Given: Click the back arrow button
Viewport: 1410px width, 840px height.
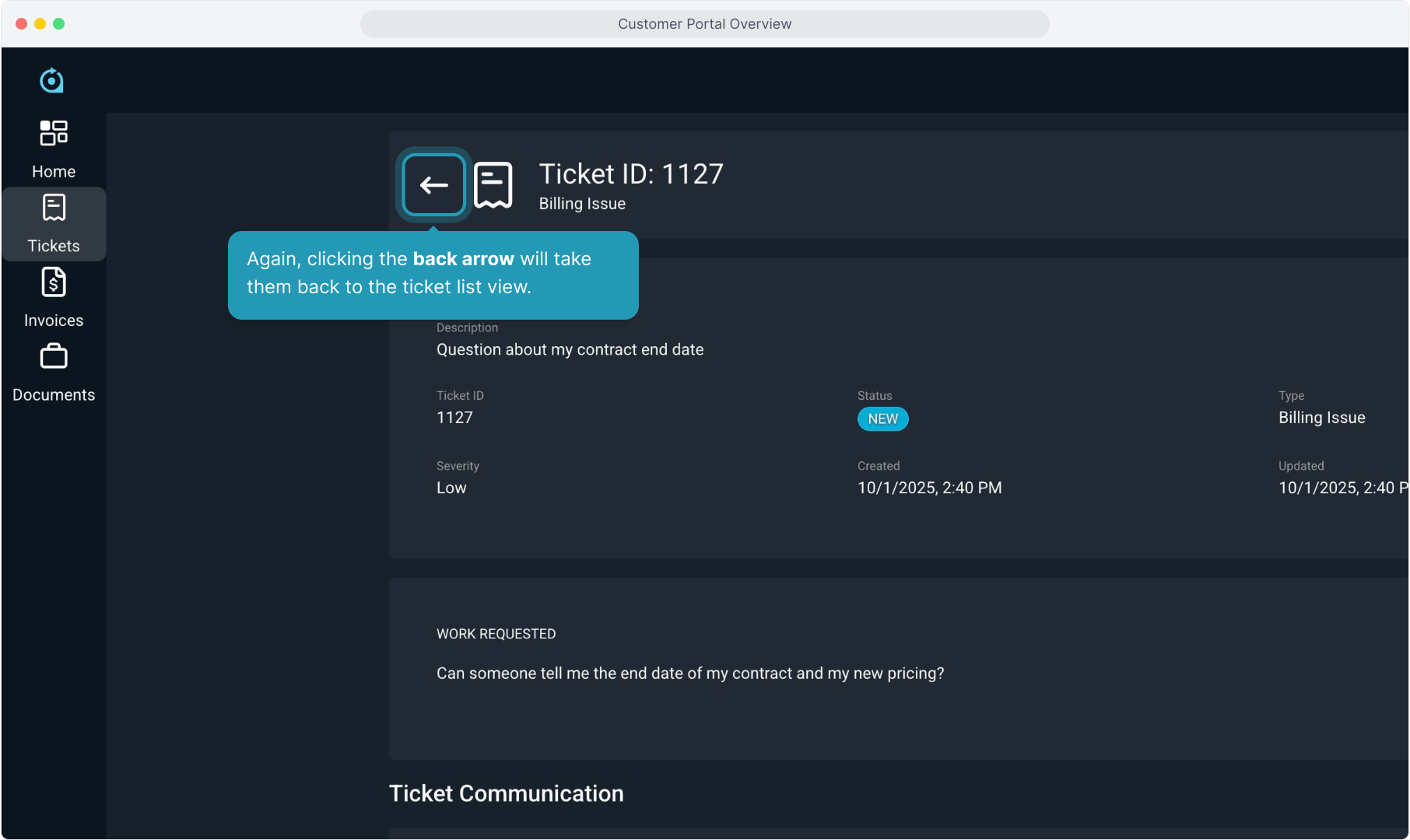Looking at the screenshot, I should (x=433, y=185).
